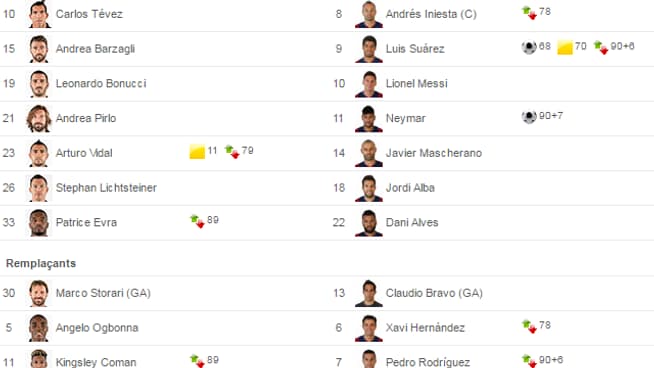Click Neymar's goal ball icon

(529, 117)
